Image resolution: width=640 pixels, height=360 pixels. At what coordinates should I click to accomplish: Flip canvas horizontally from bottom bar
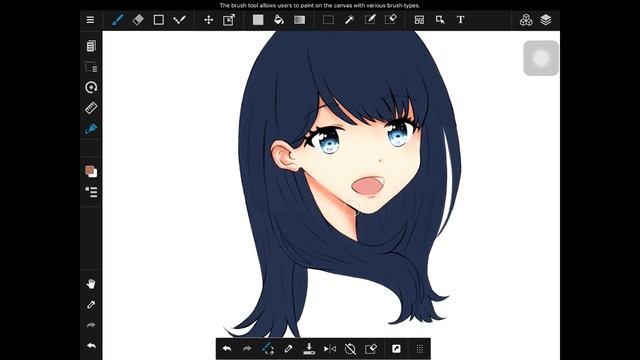330,349
